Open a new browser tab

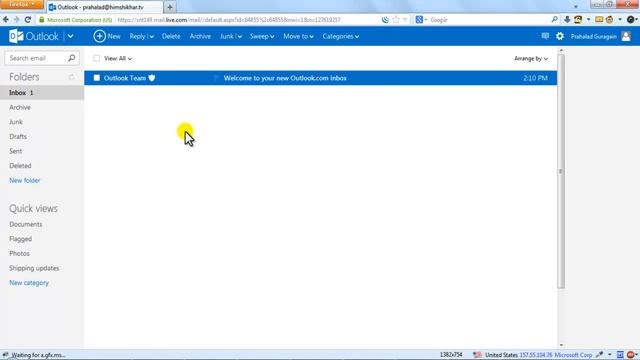click(x=170, y=7)
